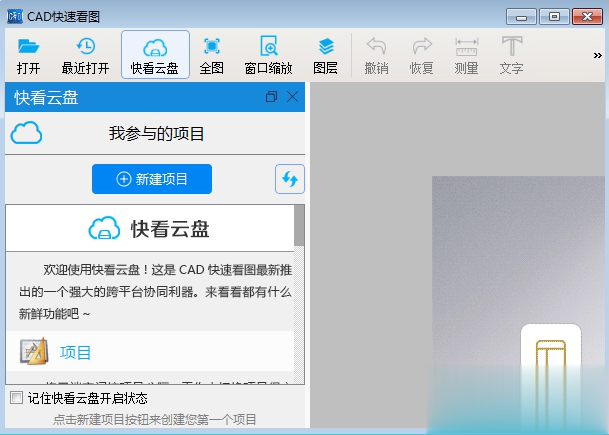
Task: Toggle the 快看云盘 toolbar button
Action: point(155,54)
